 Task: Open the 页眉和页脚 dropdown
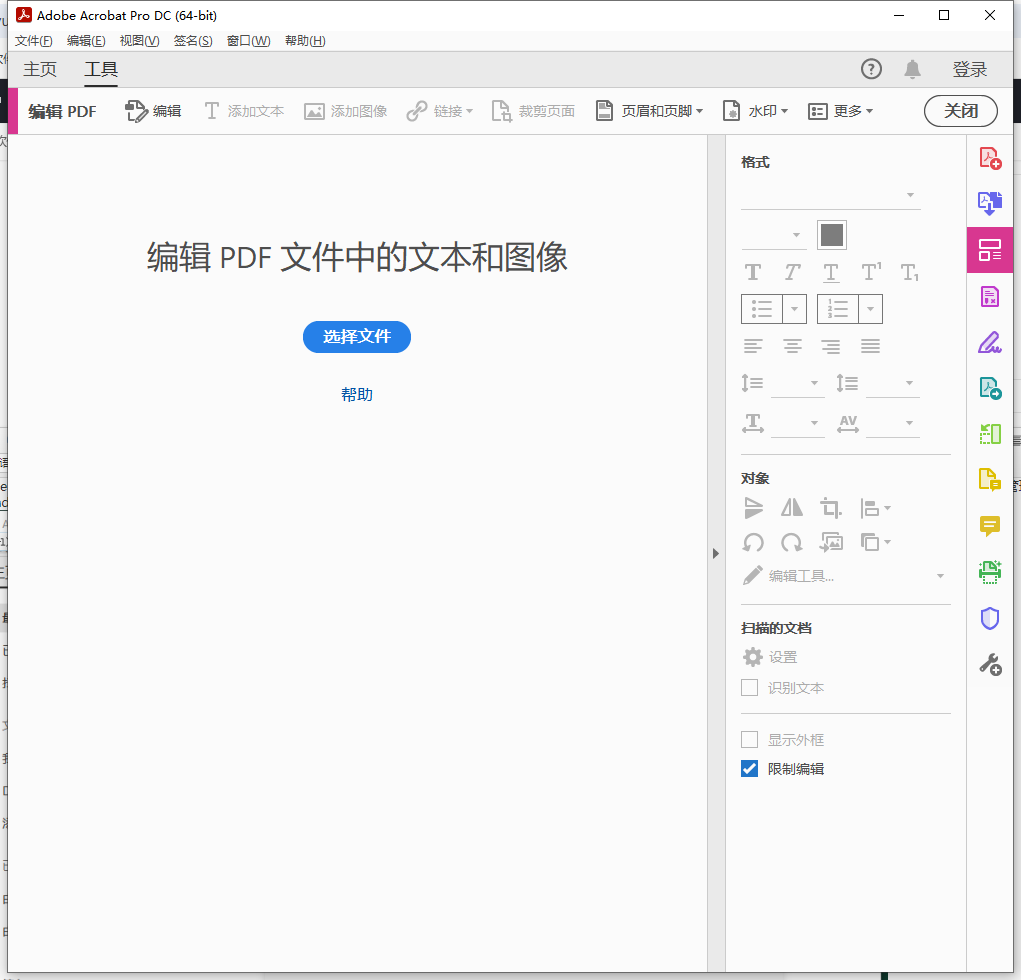(650, 111)
